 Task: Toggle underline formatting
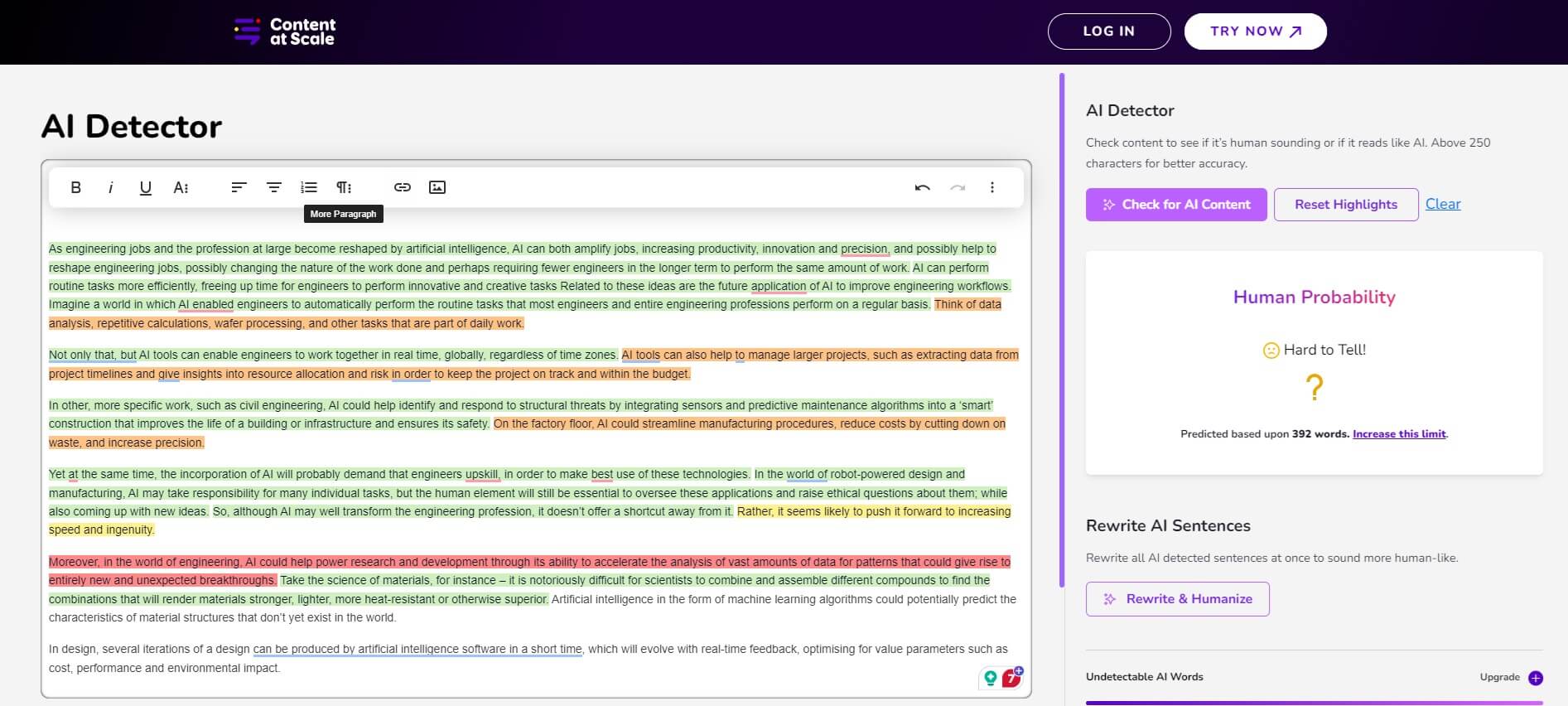tap(146, 187)
